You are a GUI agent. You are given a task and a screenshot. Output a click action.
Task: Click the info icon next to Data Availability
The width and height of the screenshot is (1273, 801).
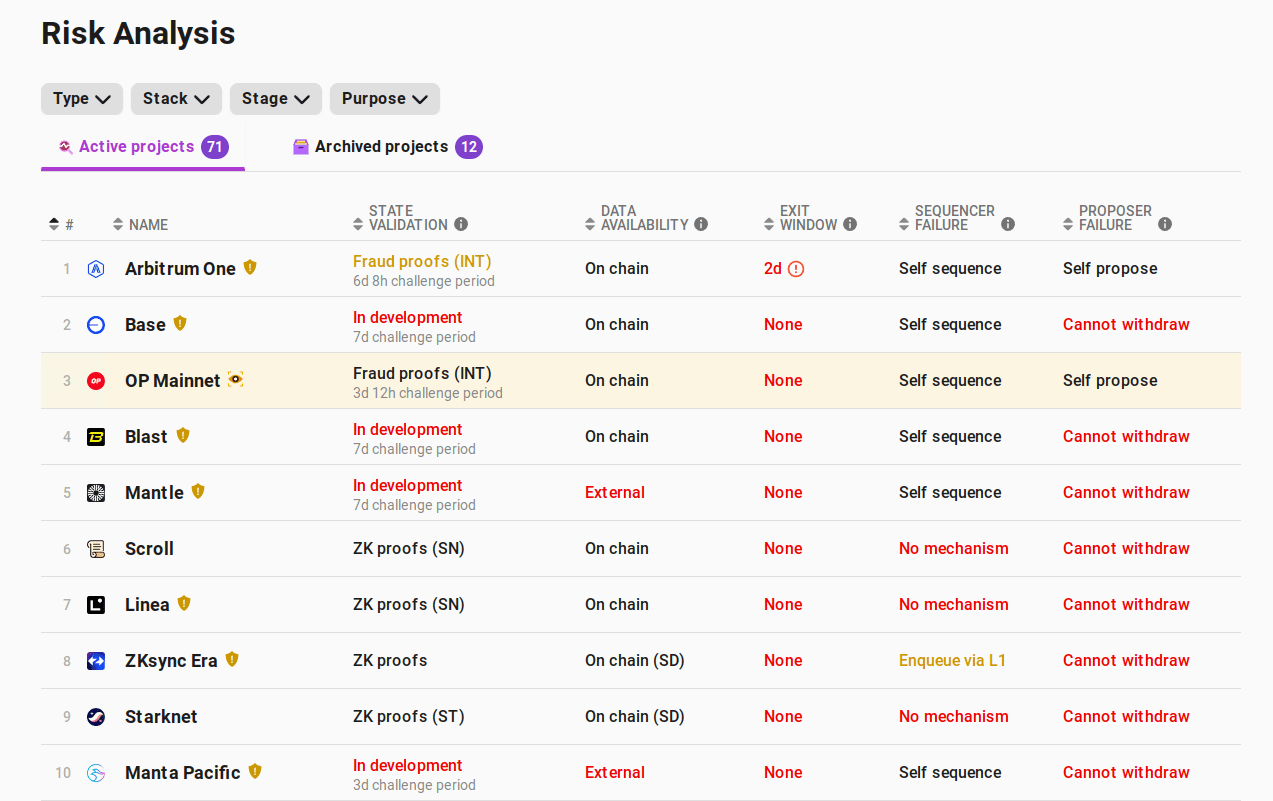coord(701,224)
